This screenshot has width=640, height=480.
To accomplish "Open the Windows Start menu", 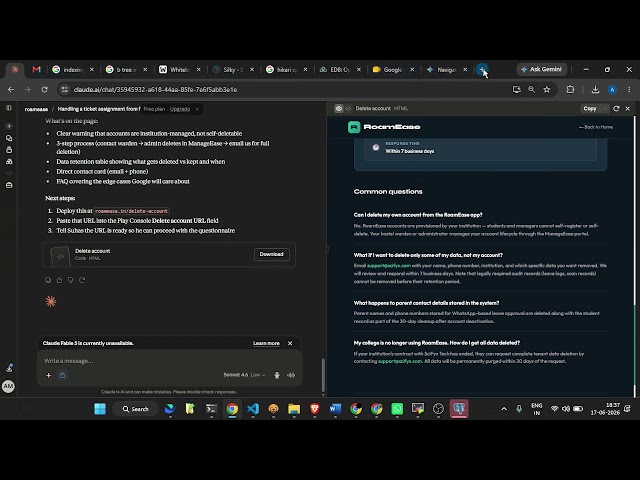I will (x=100, y=409).
